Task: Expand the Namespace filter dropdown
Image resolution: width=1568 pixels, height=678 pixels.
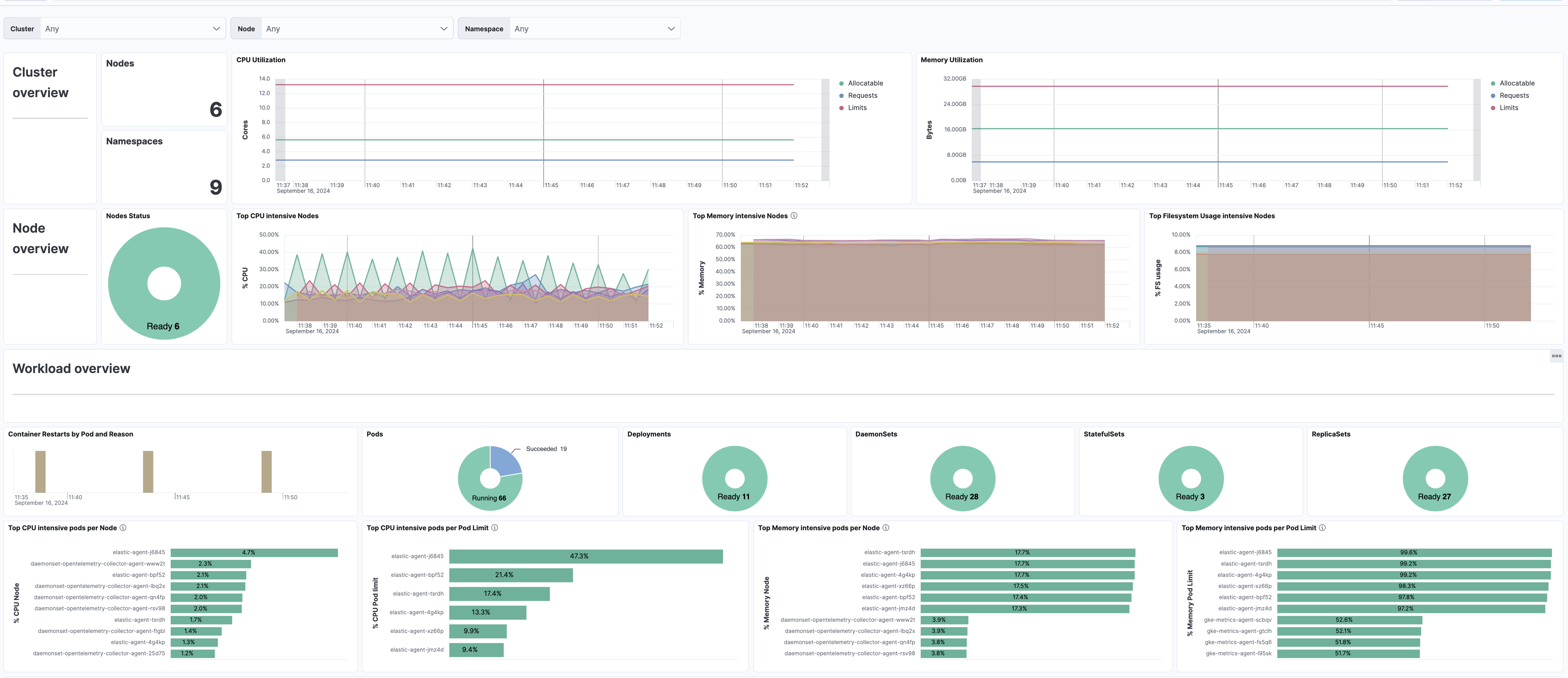Action: pyautogui.click(x=593, y=28)
